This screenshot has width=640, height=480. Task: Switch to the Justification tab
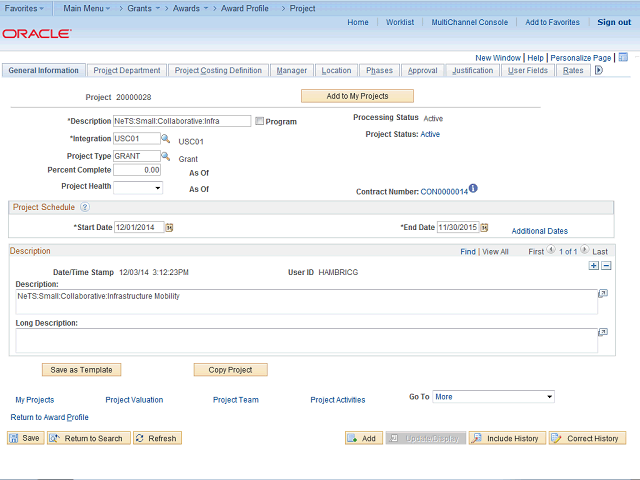coord(472,71)
